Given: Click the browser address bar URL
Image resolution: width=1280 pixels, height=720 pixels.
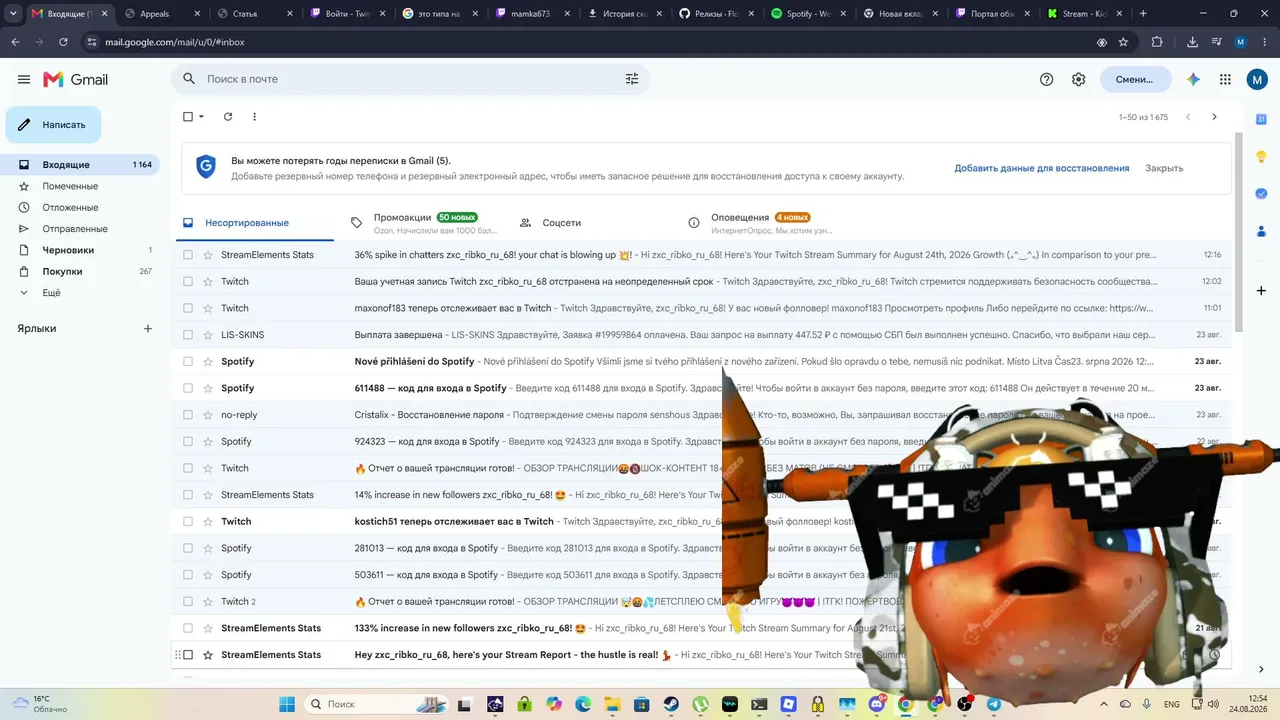Looking at the screenshot, I should click(x=175, y=42).
